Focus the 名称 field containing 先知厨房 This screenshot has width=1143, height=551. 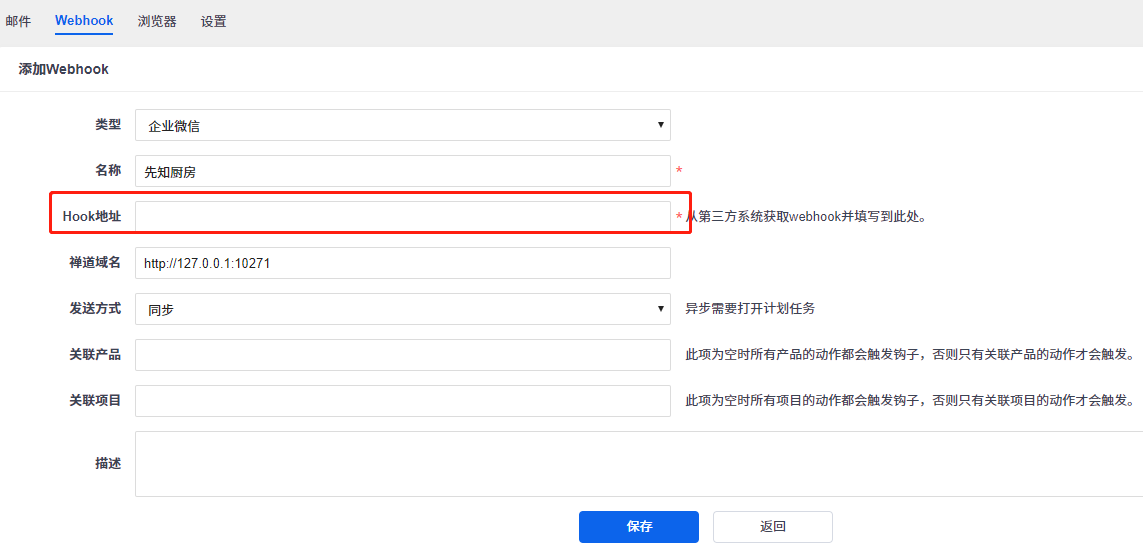pos(402,171)
